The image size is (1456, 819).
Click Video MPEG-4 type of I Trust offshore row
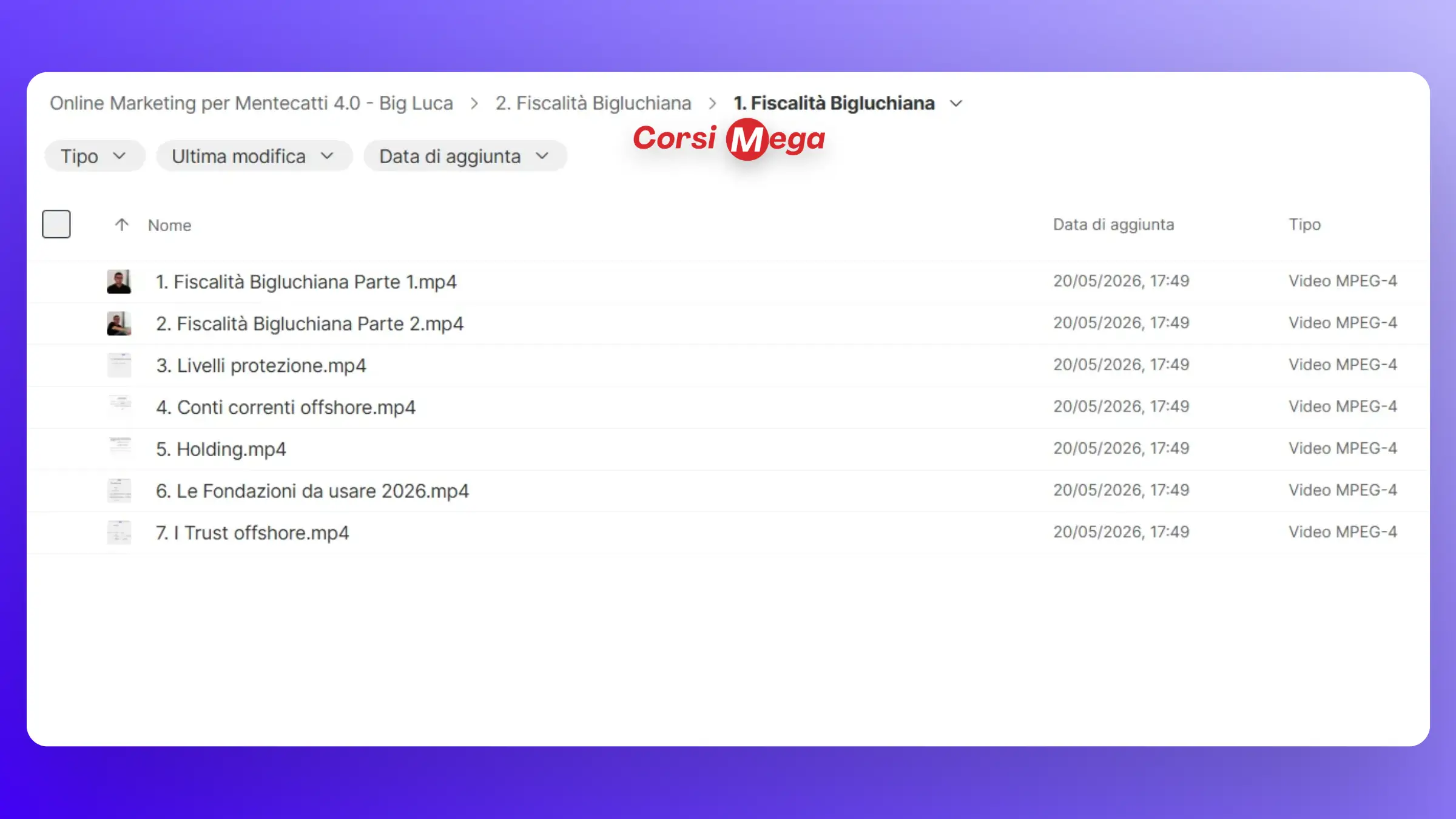tap(1343, 532)
